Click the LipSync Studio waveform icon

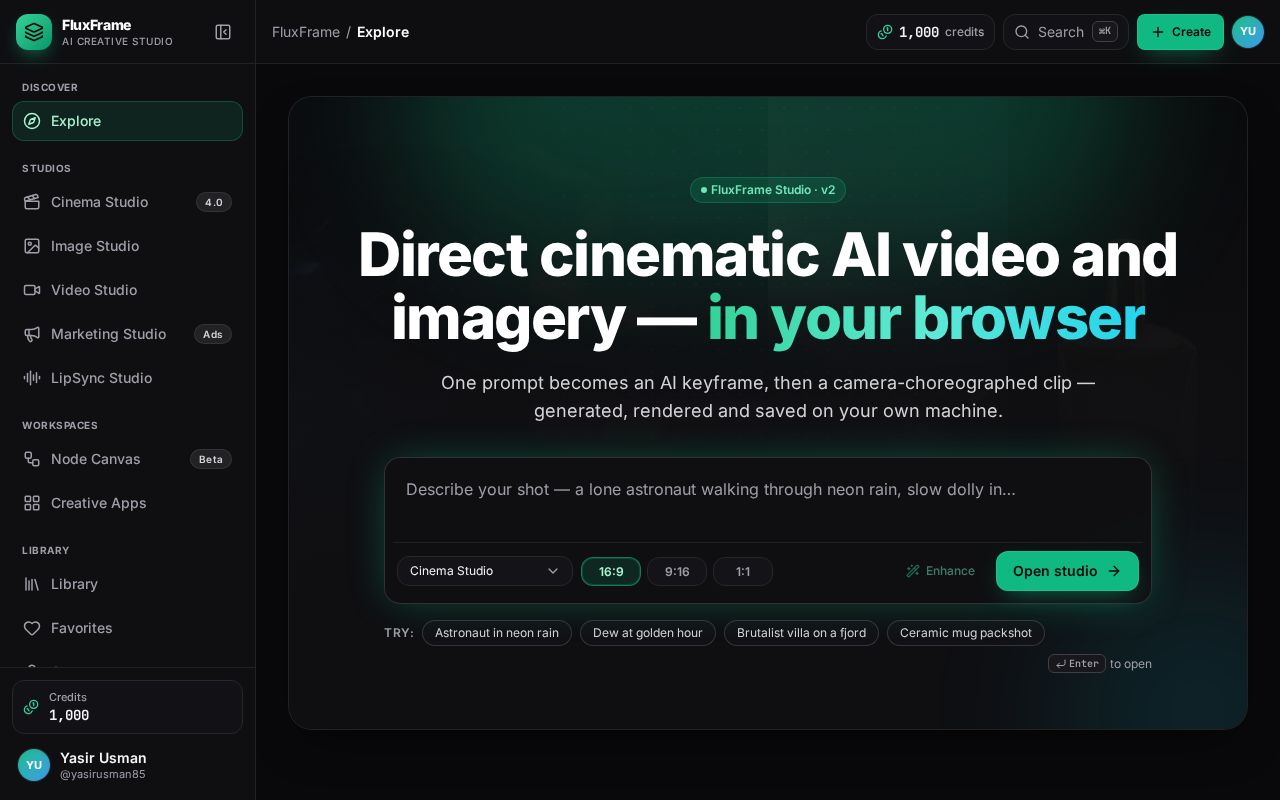coord(32,378)
